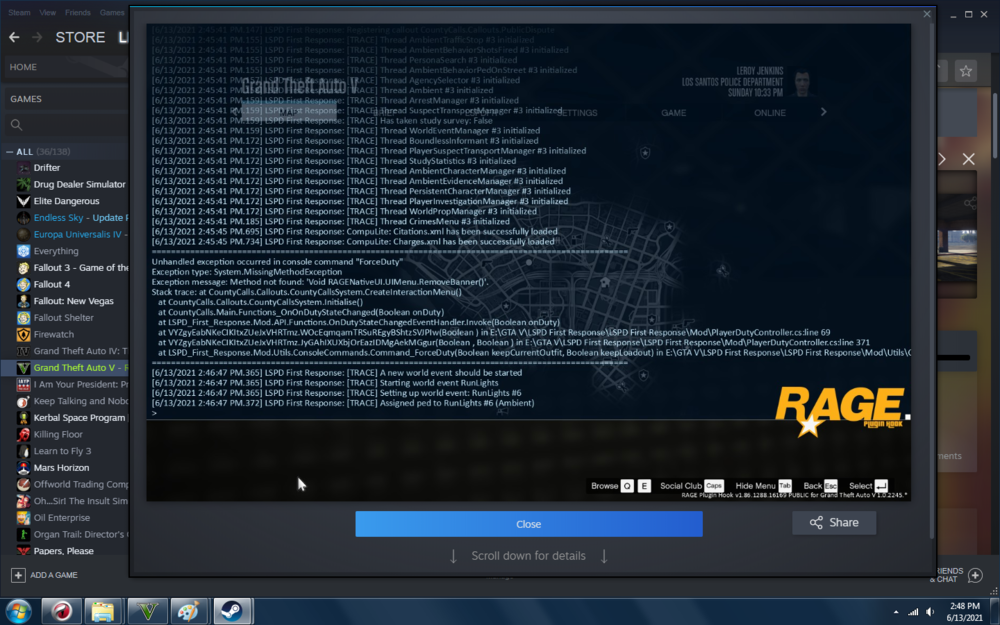Click the Drifter game icon
Image resolution: width=1000 pixels, height=625 pixels.
click(x=24, y=168)
